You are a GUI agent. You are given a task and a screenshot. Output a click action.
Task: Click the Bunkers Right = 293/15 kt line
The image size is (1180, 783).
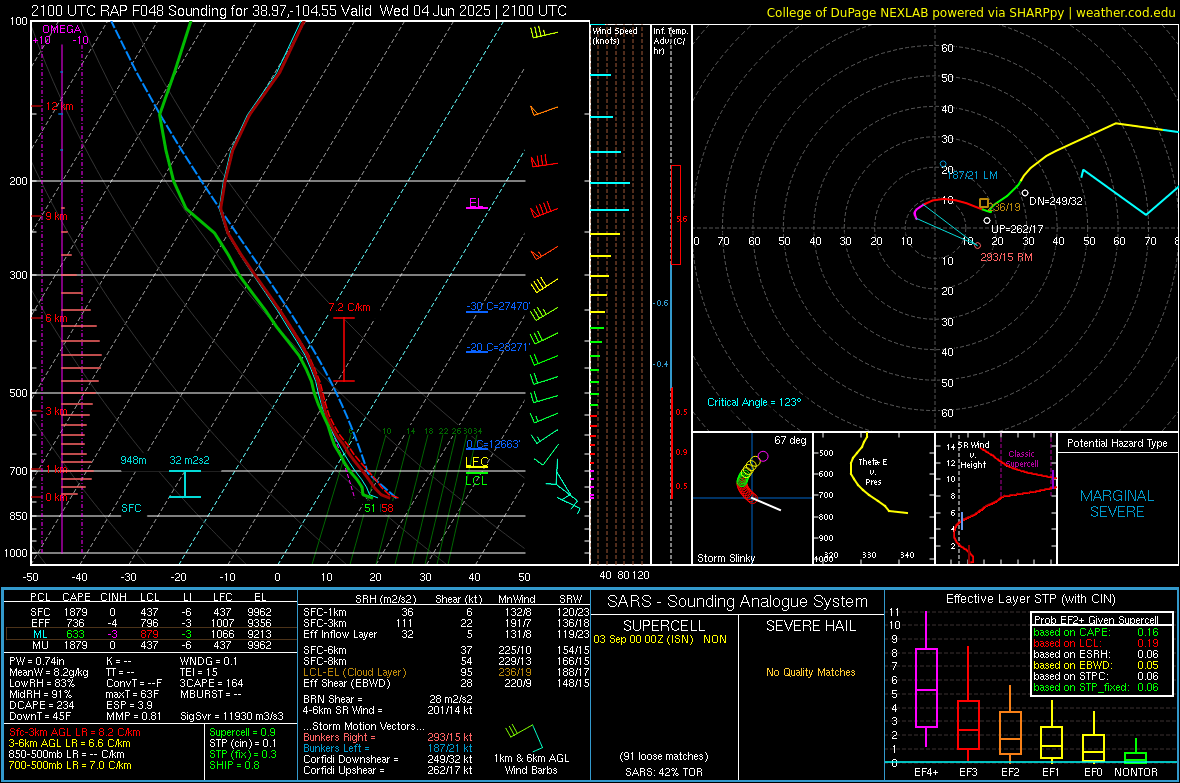(x=388, y=737)
